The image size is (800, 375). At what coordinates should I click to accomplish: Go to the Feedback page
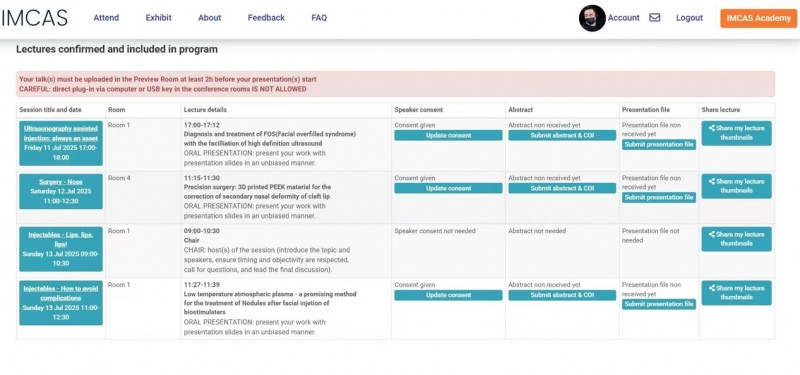coord(266,18)
